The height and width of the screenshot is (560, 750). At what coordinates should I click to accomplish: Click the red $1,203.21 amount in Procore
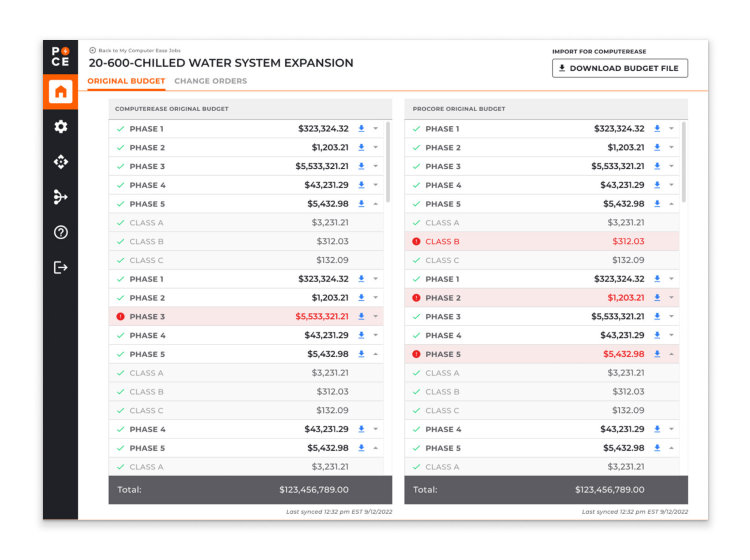(626, 297)
